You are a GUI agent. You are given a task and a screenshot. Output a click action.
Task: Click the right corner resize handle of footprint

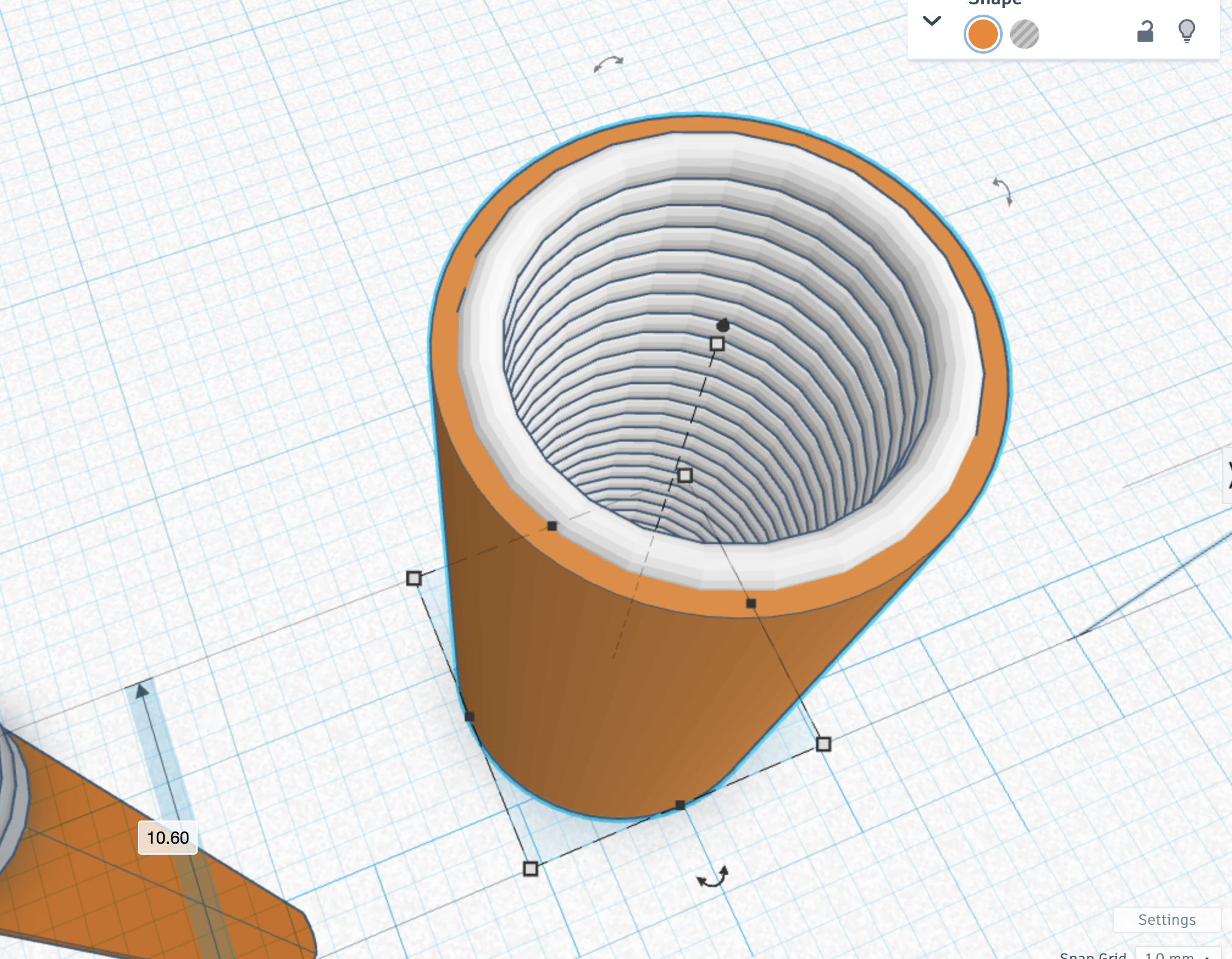[823, 744]
